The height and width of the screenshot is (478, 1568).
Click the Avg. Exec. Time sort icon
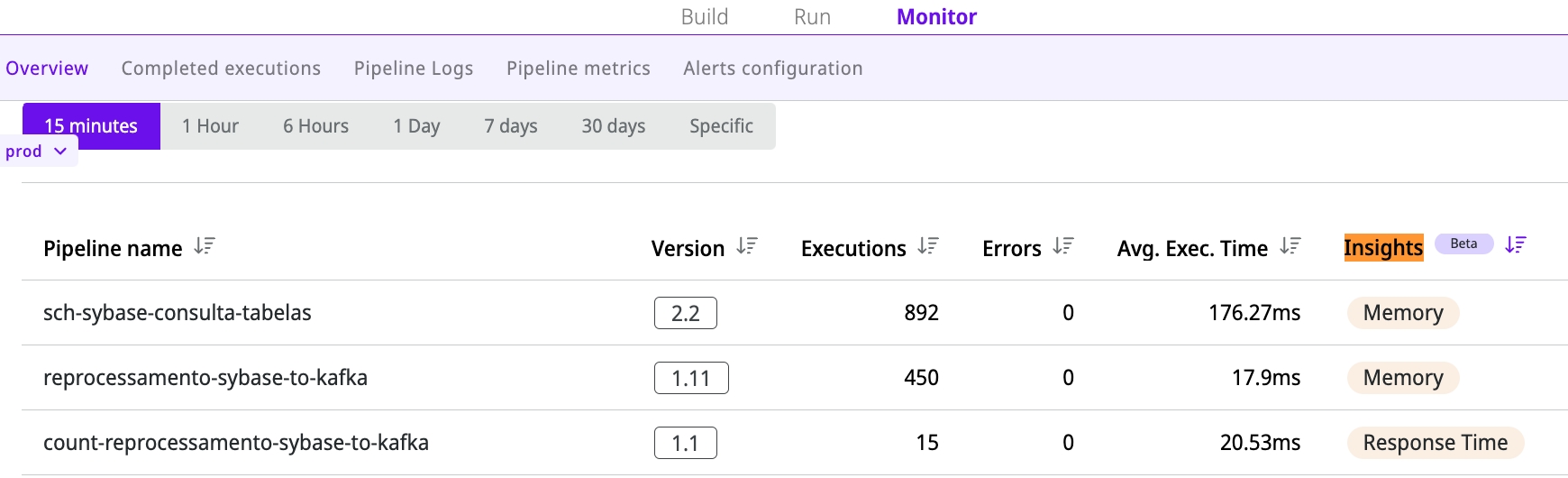(1290, 246)
